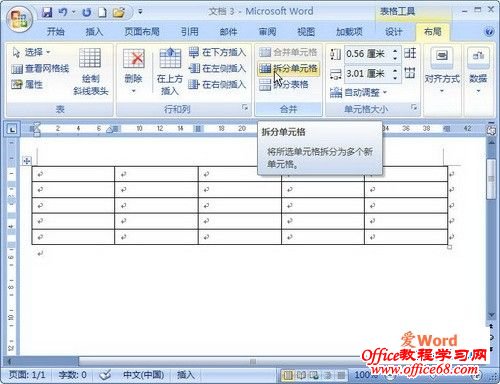Open 邮件 tab
The width and height of the screenshot is (500, 384).
(x=228, y=32)
